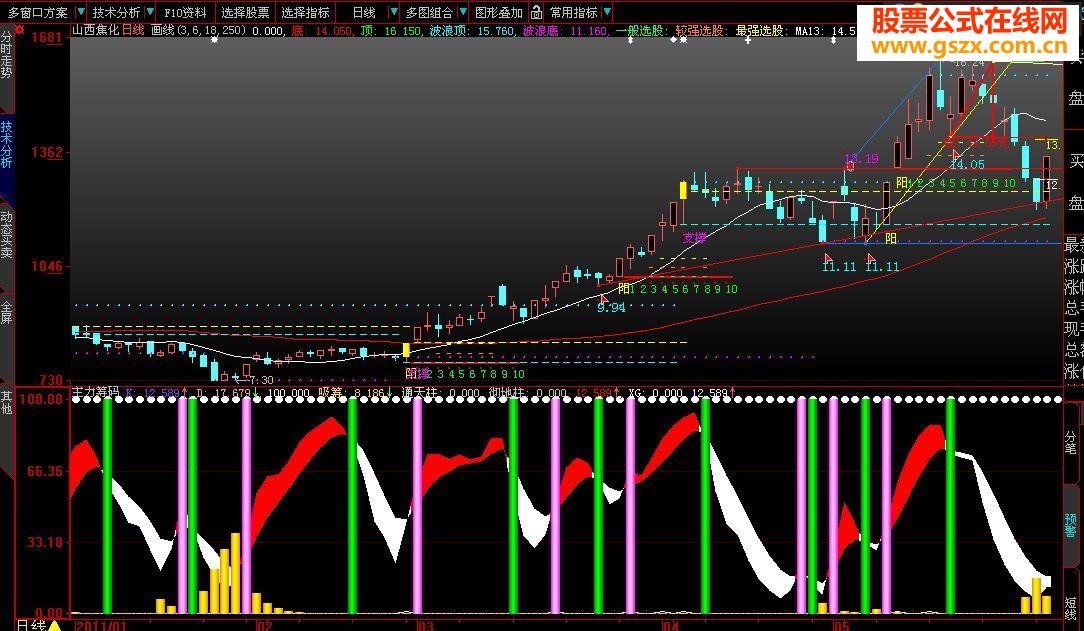Click the www.gszx.com.cn website link
The height and width of the screenshot is (631, 1084).
coord(968,46)
